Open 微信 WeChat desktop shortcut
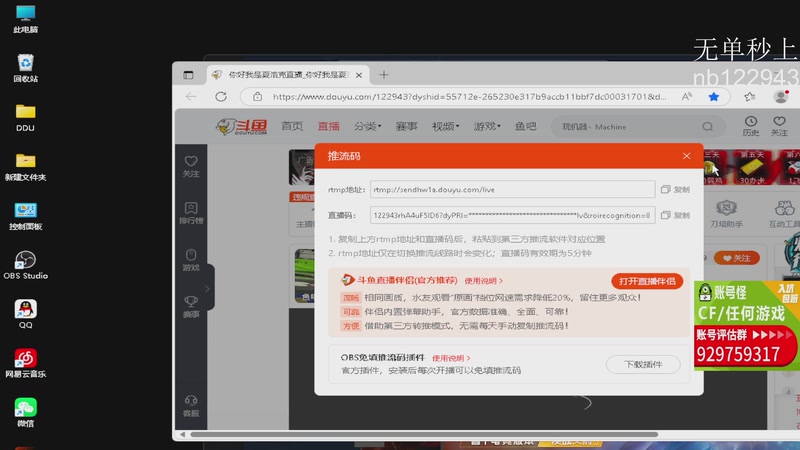This screenshot has height=450, width=800. coord(26,412)
